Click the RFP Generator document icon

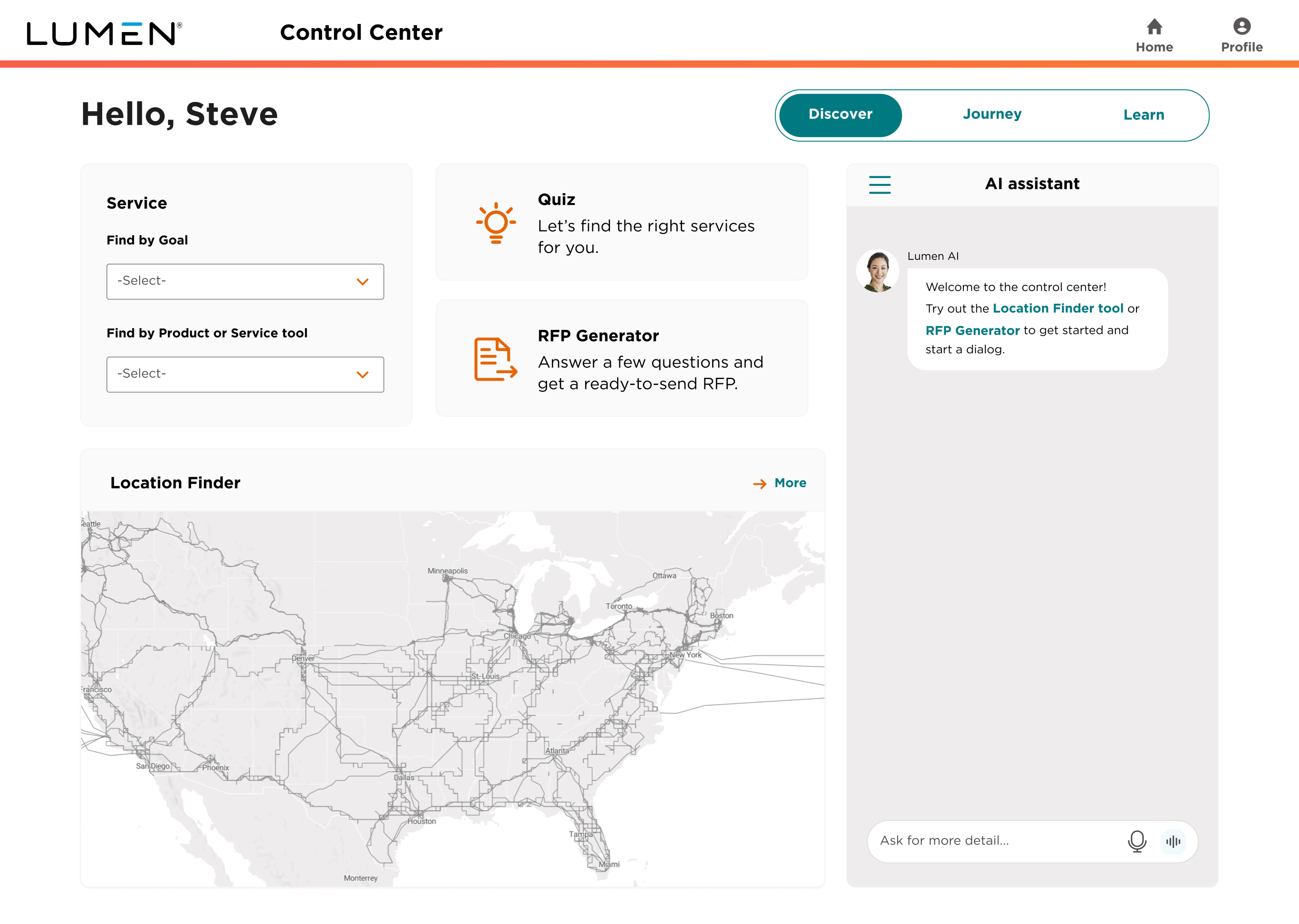[x=495, y=359]
